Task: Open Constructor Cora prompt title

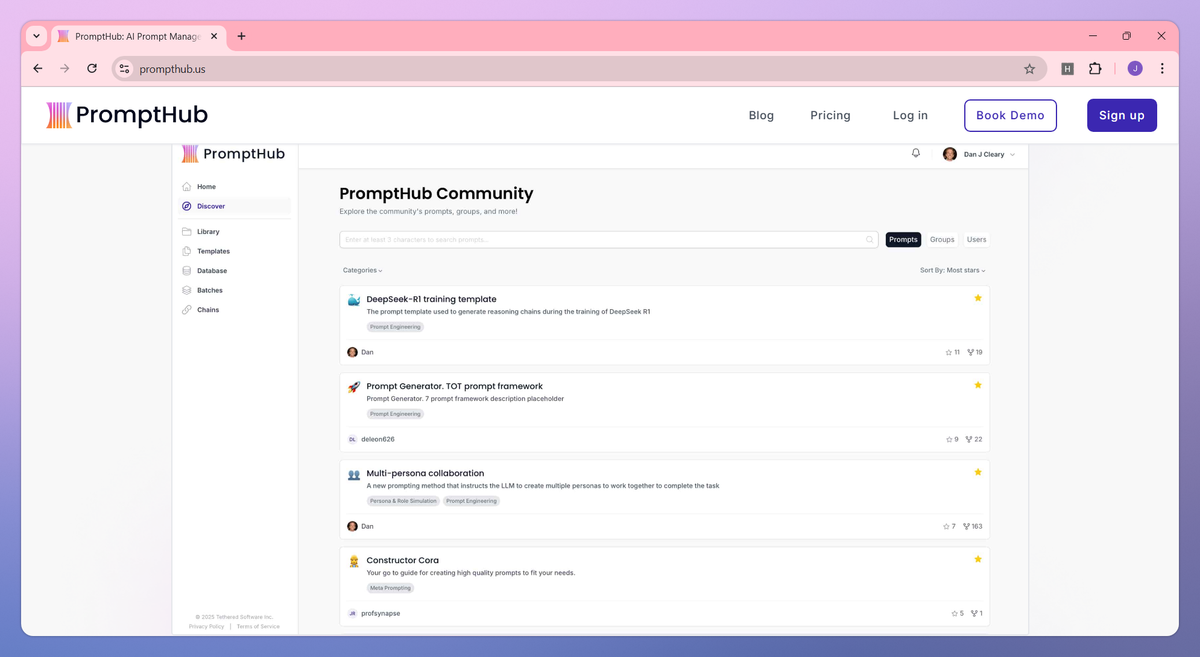Action: pos(402,560)
